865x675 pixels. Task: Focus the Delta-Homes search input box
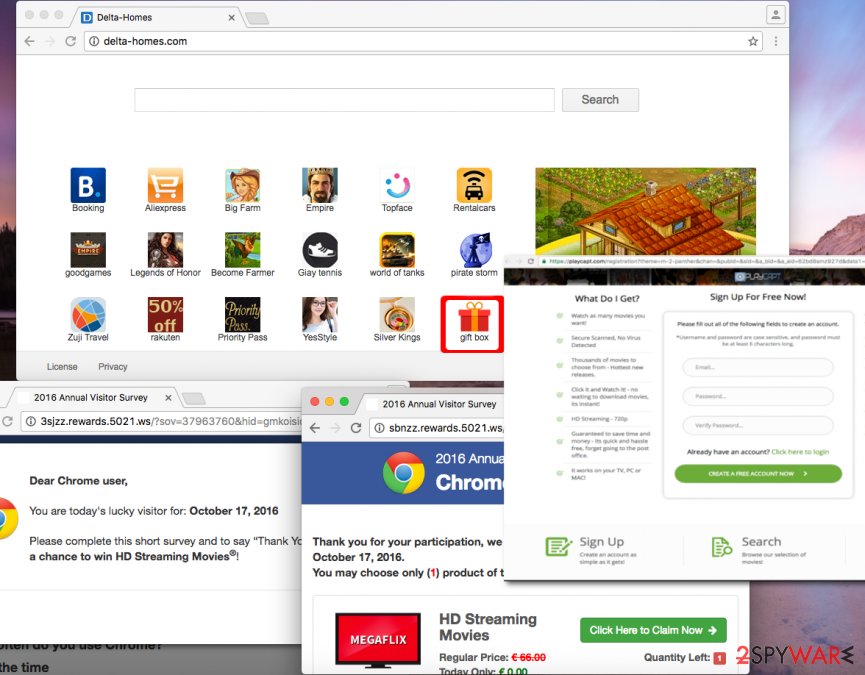click(x=344, y=100)
